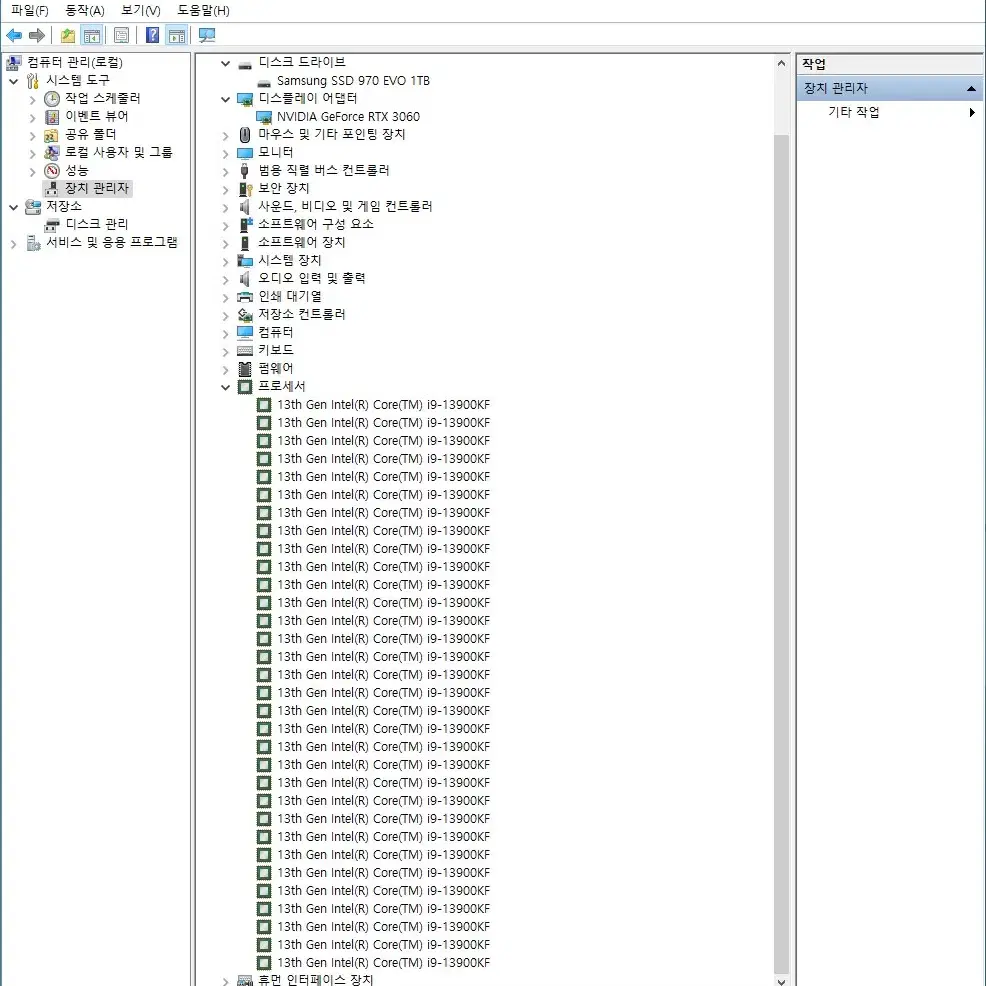Select Samsung SSD 970 EVO 1TB

[x=353, y=80]
